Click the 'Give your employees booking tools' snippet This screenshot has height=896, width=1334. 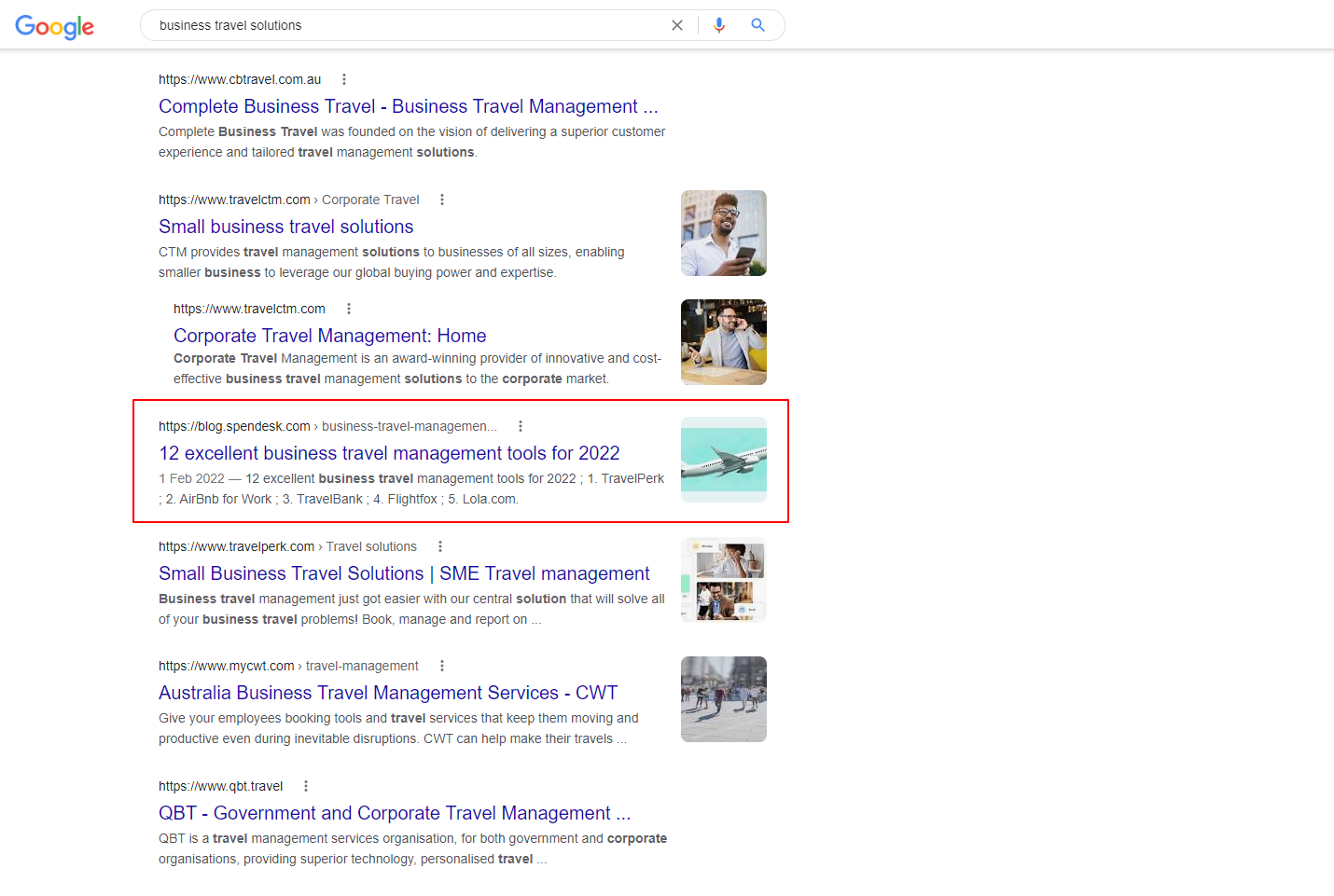pyautogui.click(x=398, y=728)
